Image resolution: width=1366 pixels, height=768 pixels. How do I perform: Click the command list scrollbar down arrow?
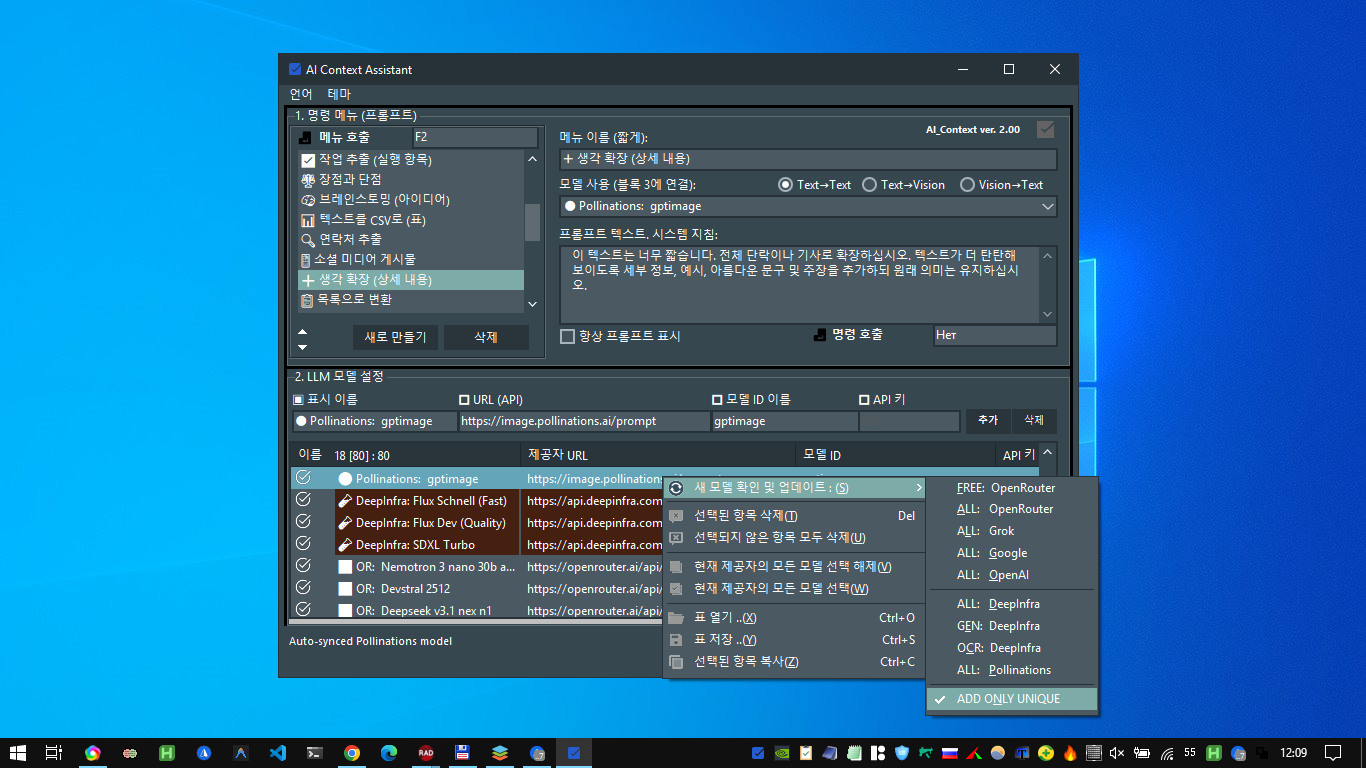[x=532, y=304]
